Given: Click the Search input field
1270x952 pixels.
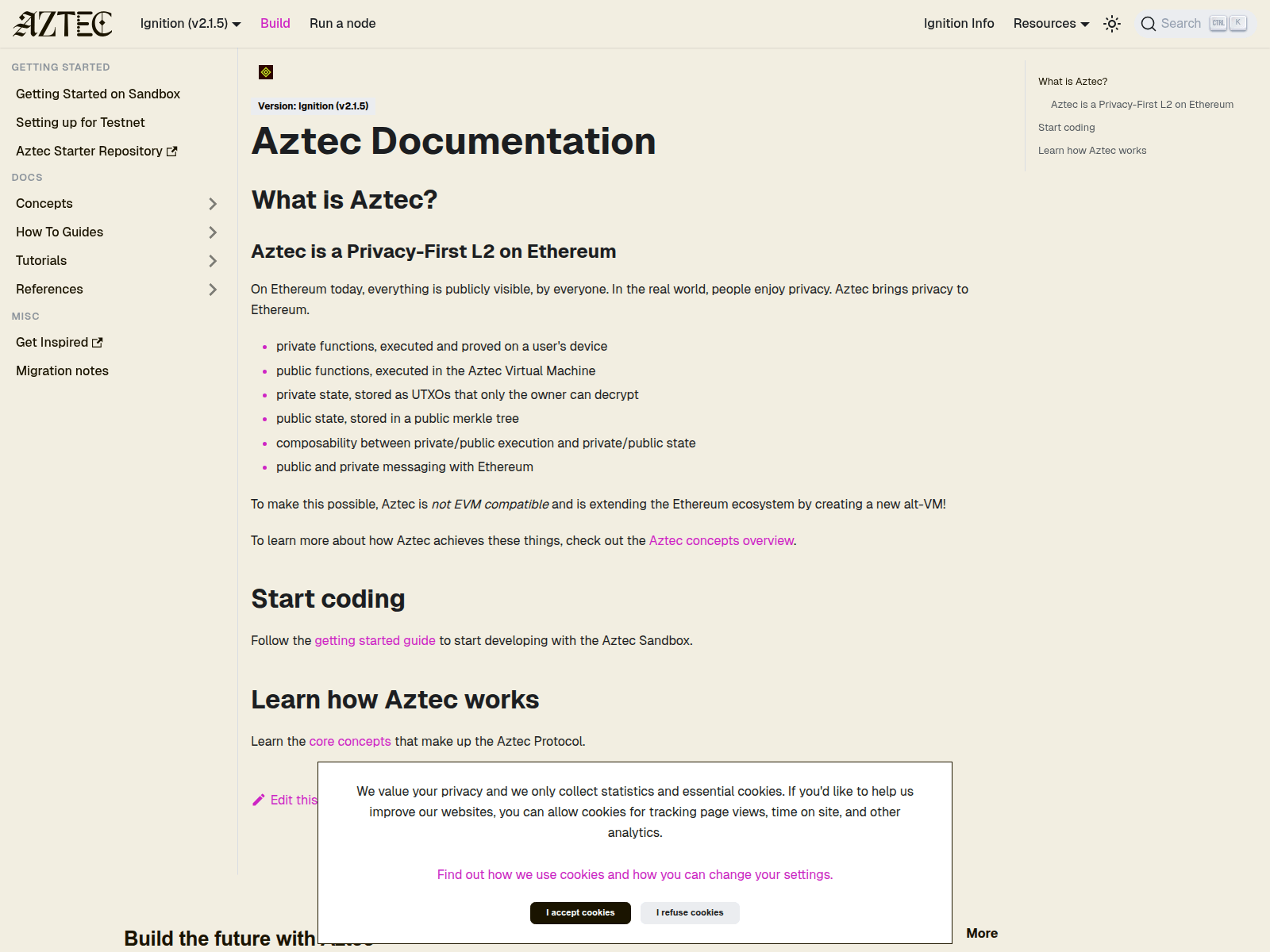Looking at the screenshot, I should [x=1195, y=24].
